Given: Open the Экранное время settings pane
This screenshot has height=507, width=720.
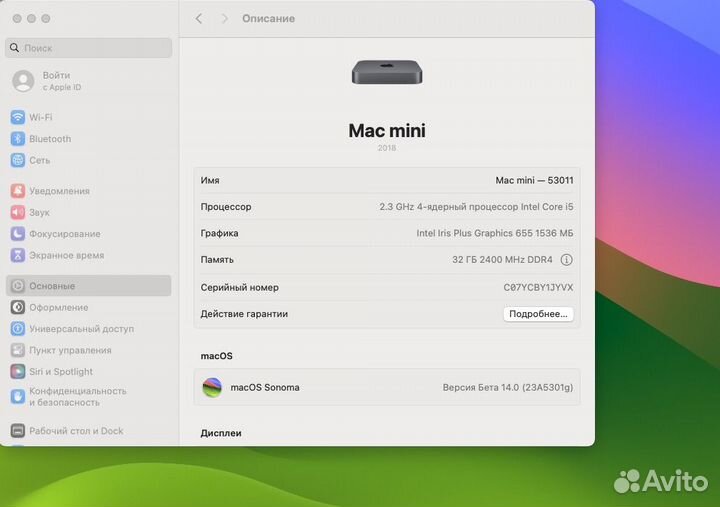Looking at the screenshot, I should (x=89, y=255).
